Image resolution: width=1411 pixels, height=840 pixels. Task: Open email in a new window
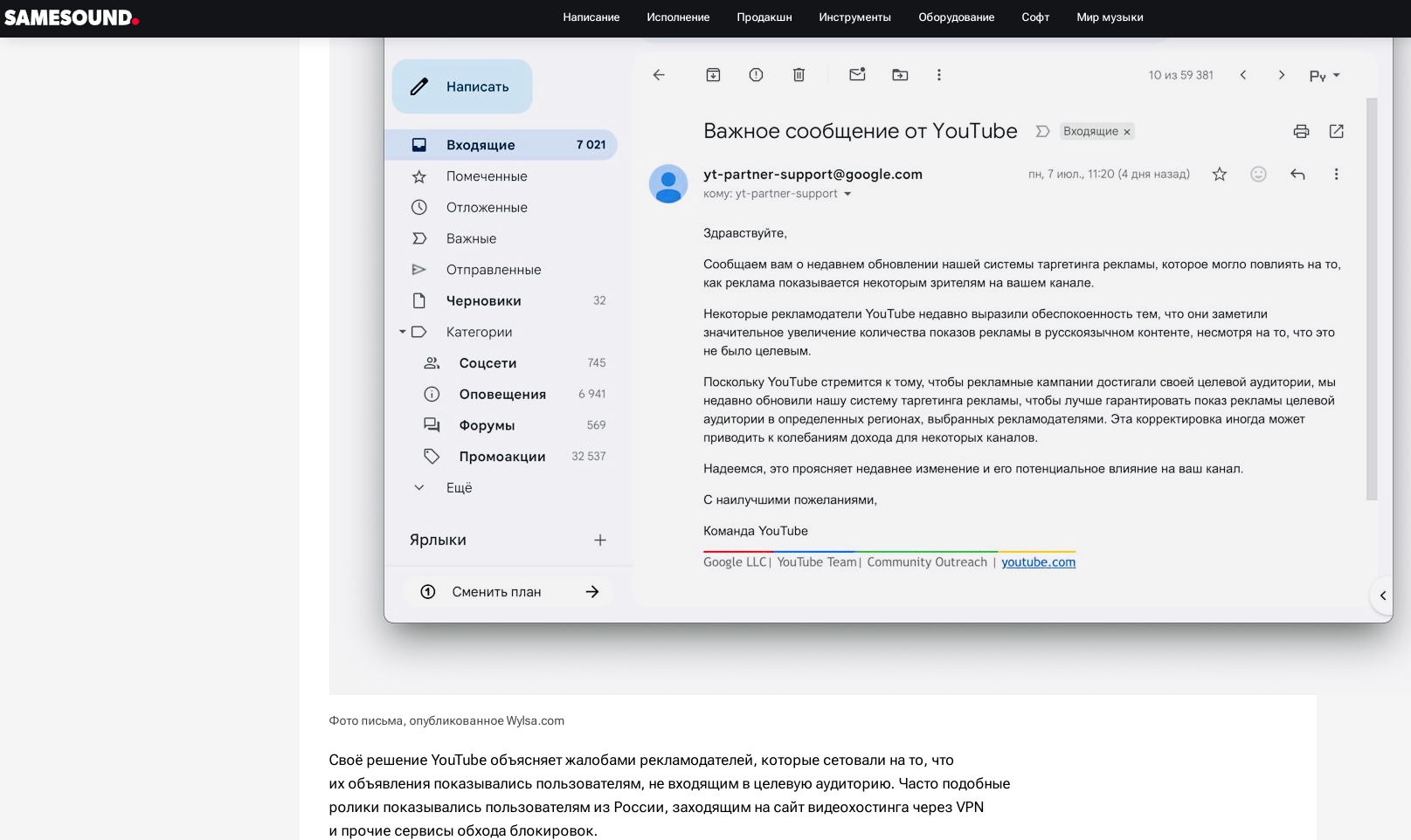pos(1336,131)
